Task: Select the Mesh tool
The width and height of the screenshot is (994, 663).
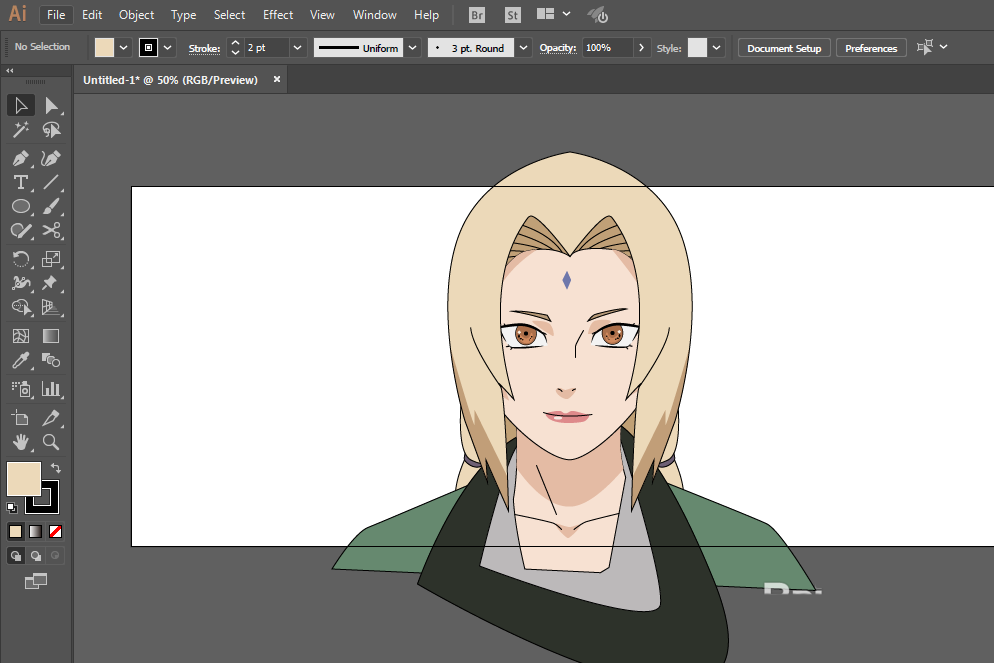Action: pos(21,336)
